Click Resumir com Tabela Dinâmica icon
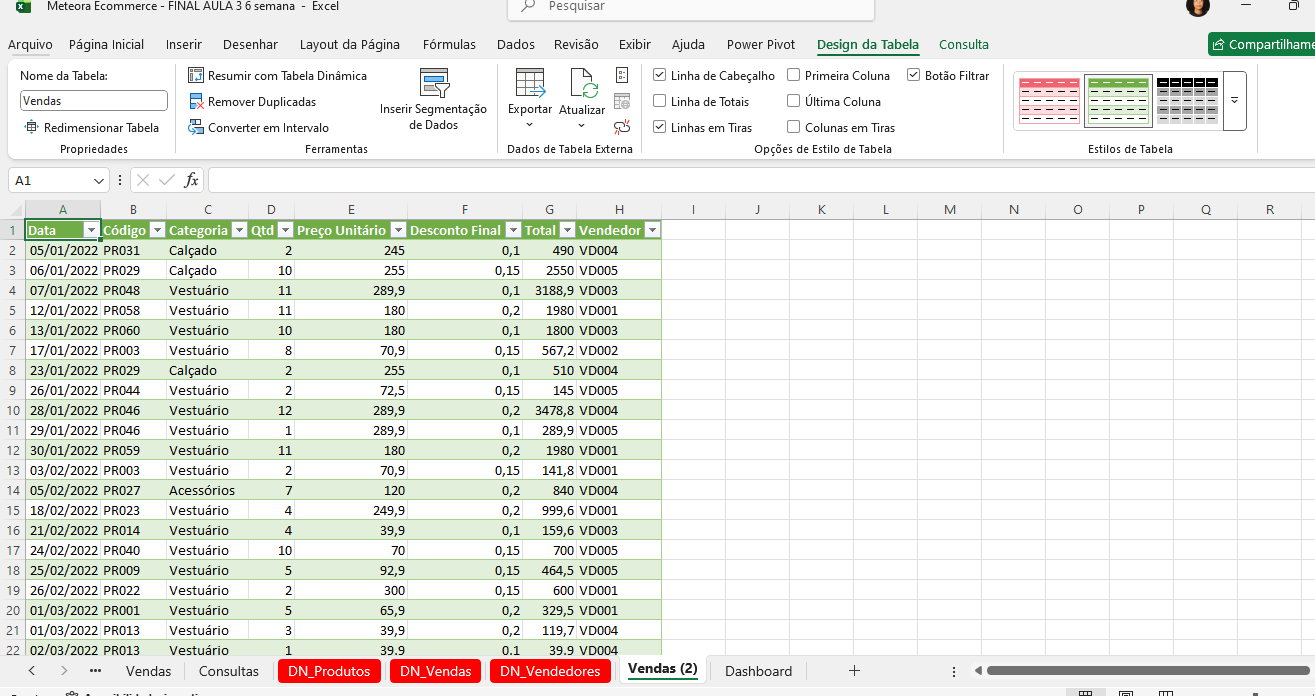 196,76
